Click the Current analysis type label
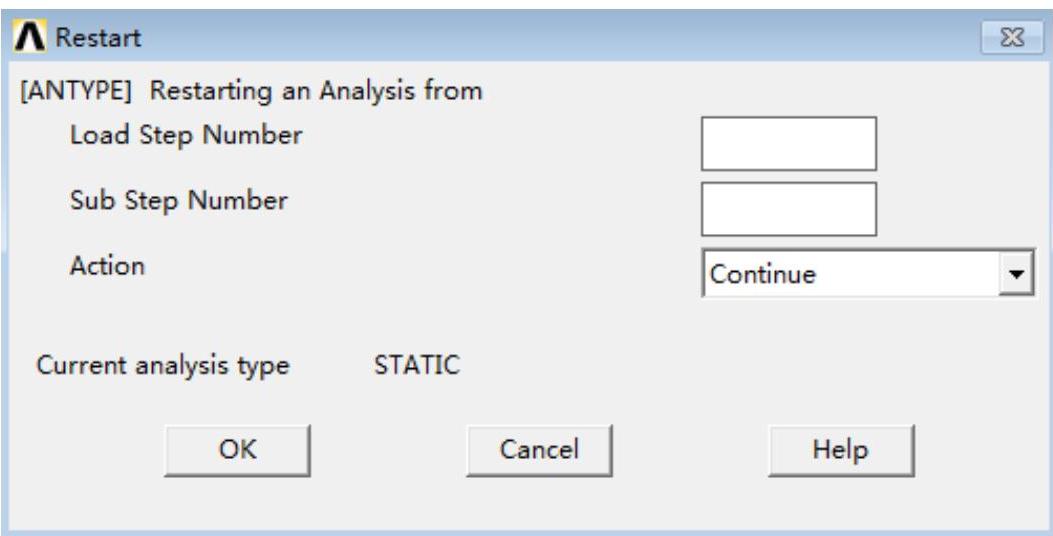This screenshot has width=1053, height=536. 163,365
